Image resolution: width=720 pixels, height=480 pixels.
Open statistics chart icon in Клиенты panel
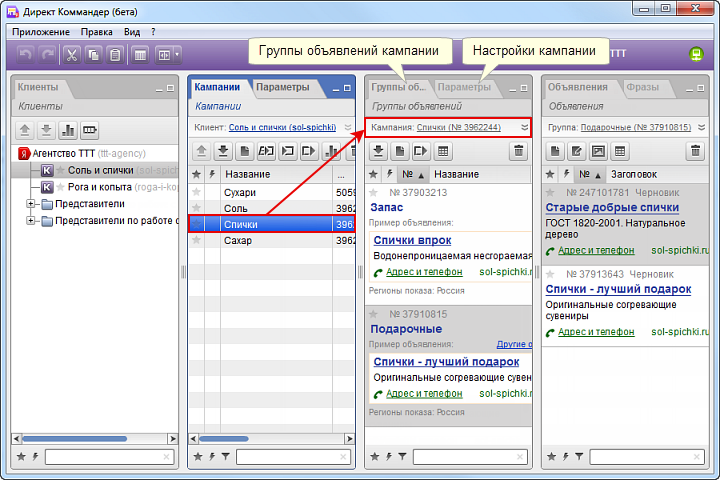pos(68,130)
